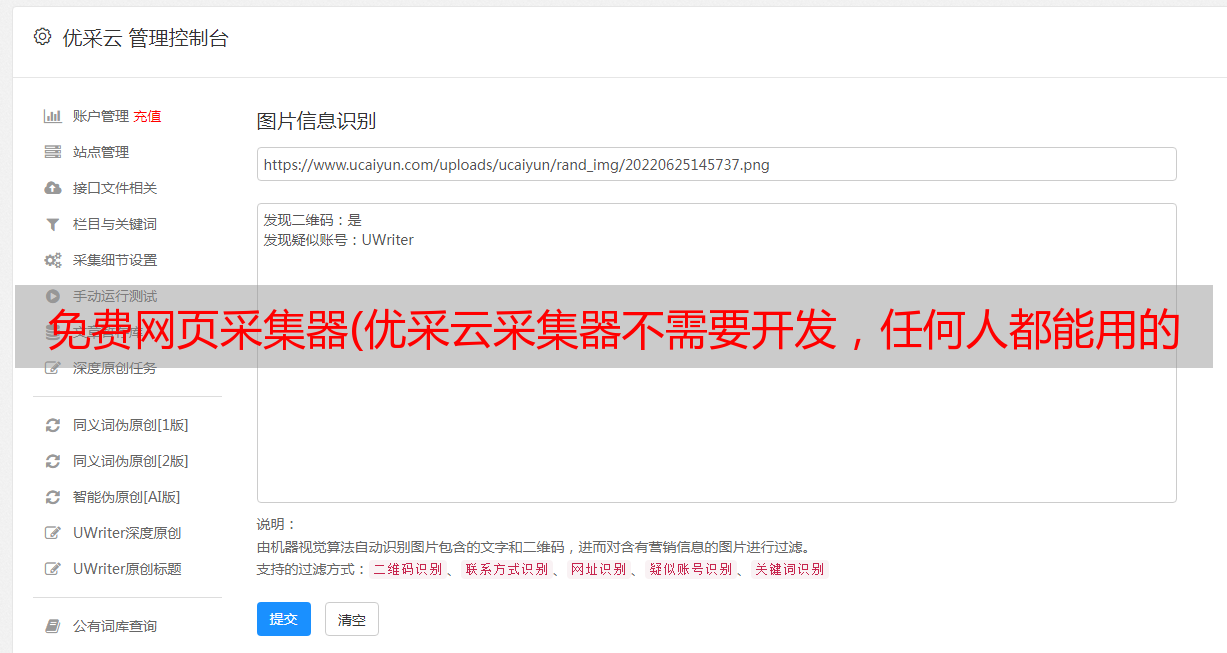The image size is (1227, 653).
Task: Click the 发现二维码：是 result line
Action: click(x=312, y=220)
